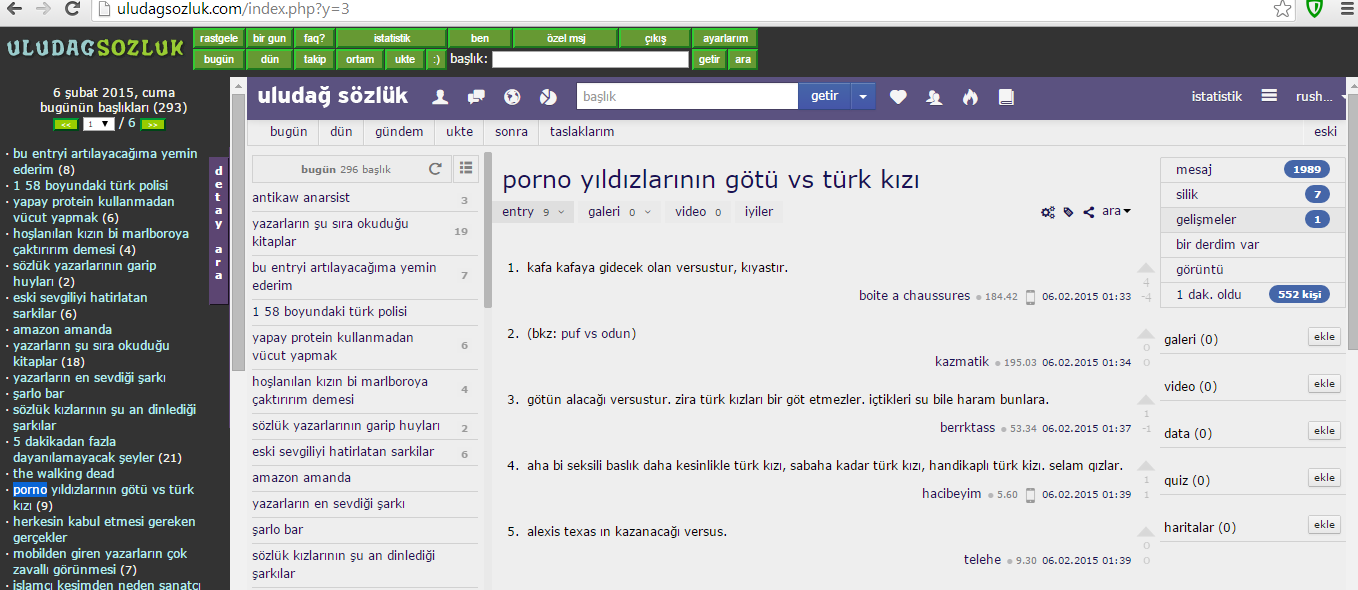Upvote the entry by kazmatik

1146,334
